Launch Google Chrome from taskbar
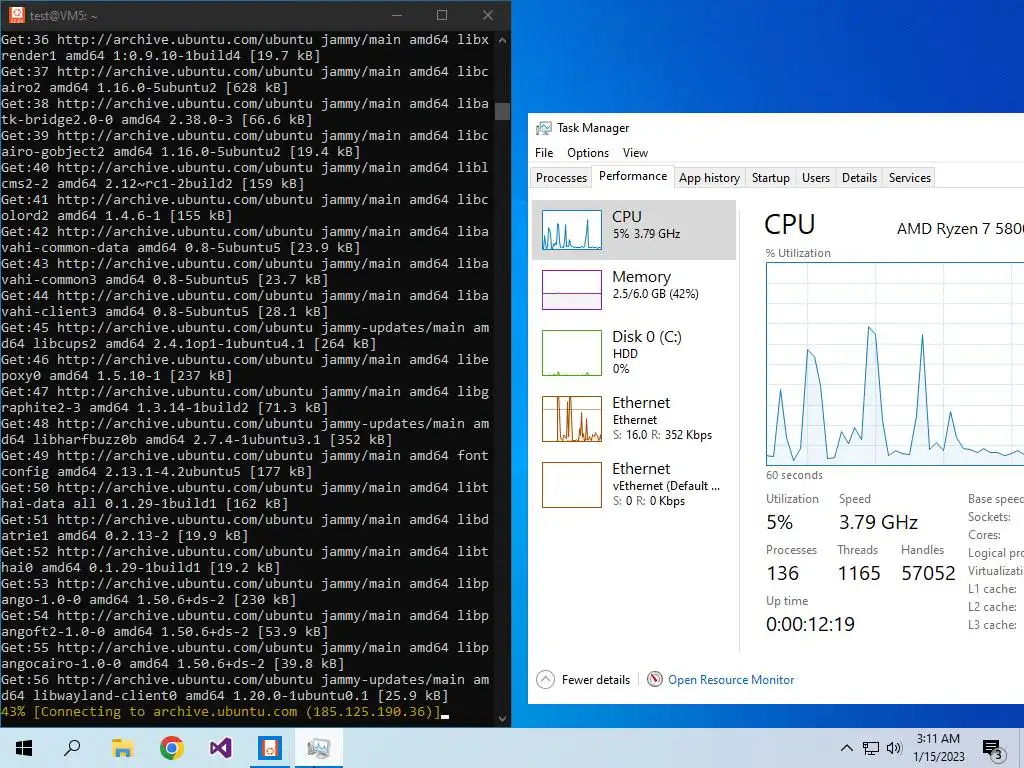Image resolution: width=1024 pixels, height=768 pixels. (x=172, y=748)
